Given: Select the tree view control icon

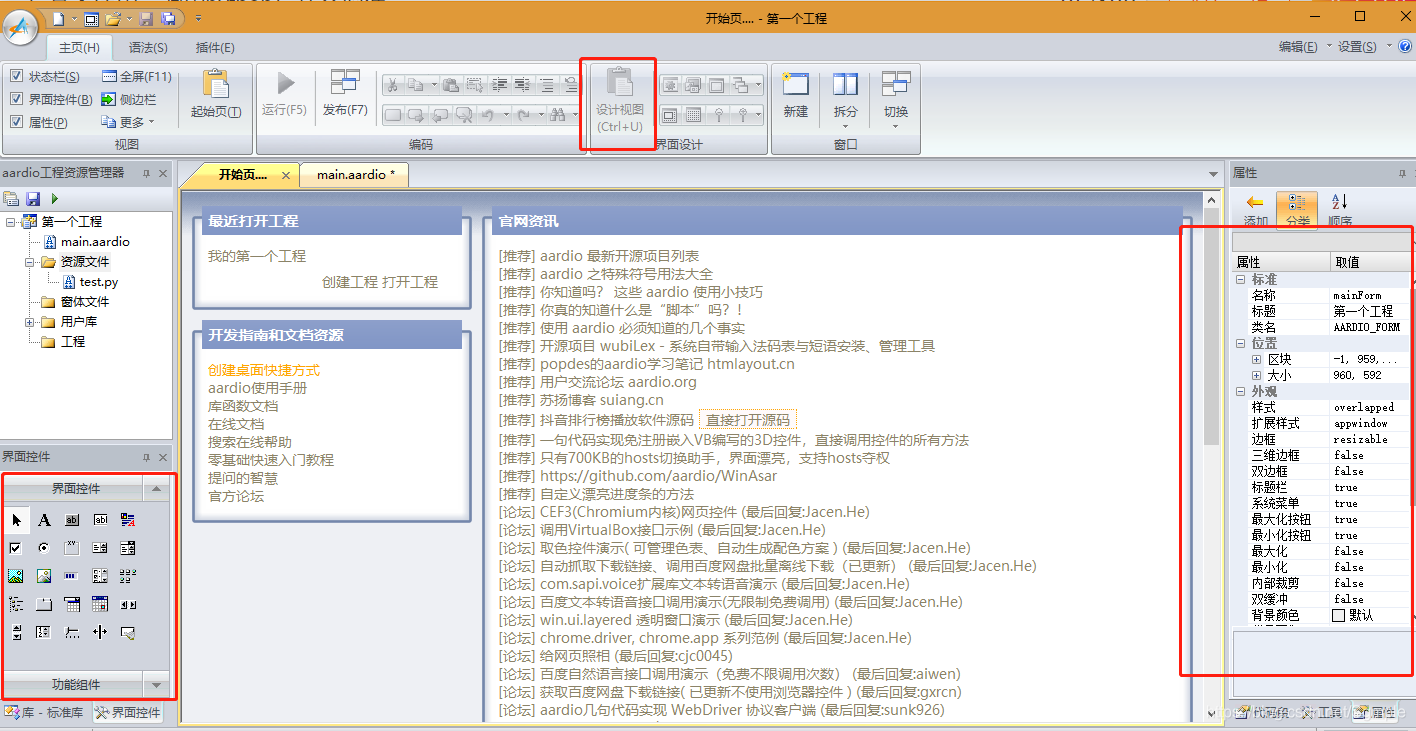Looking at the screenshot, I should click(15, 604).
